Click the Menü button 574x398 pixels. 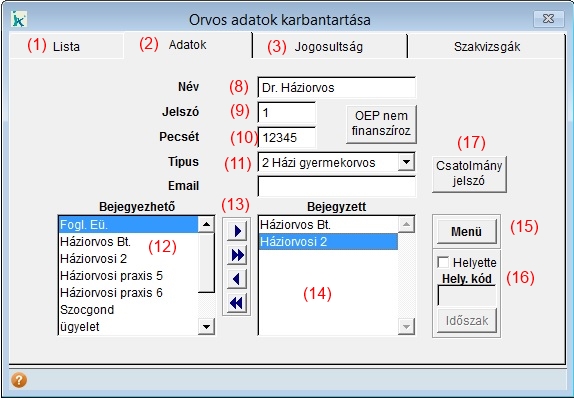tap(466, 231)
